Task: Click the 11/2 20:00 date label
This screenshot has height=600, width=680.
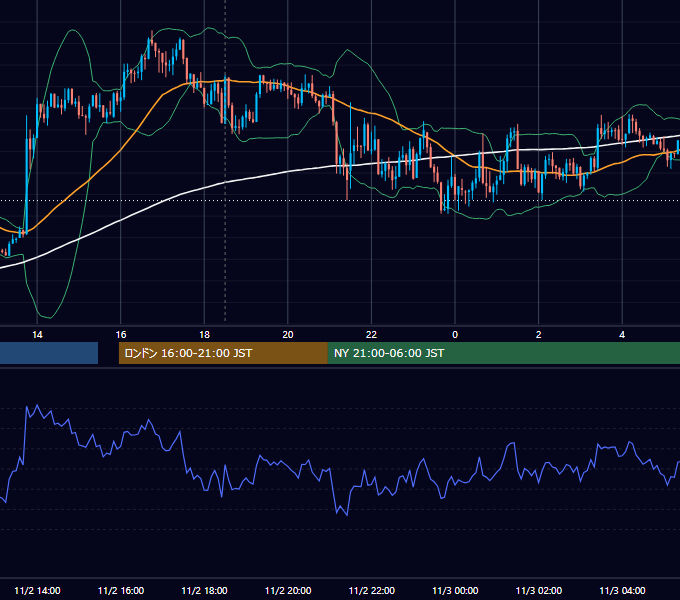Action: click(288, 590)
